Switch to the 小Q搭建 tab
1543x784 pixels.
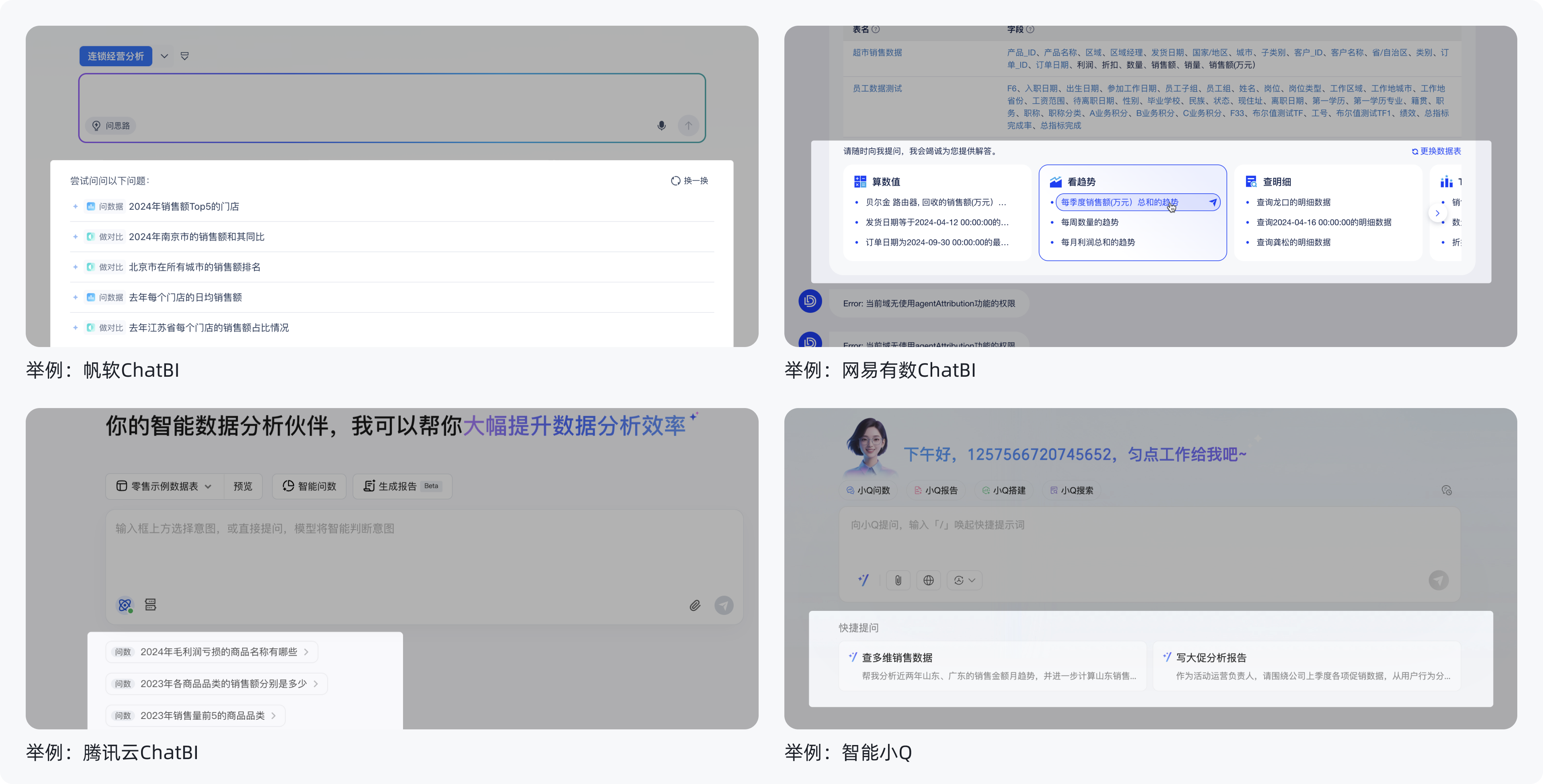pos(1005,490)
